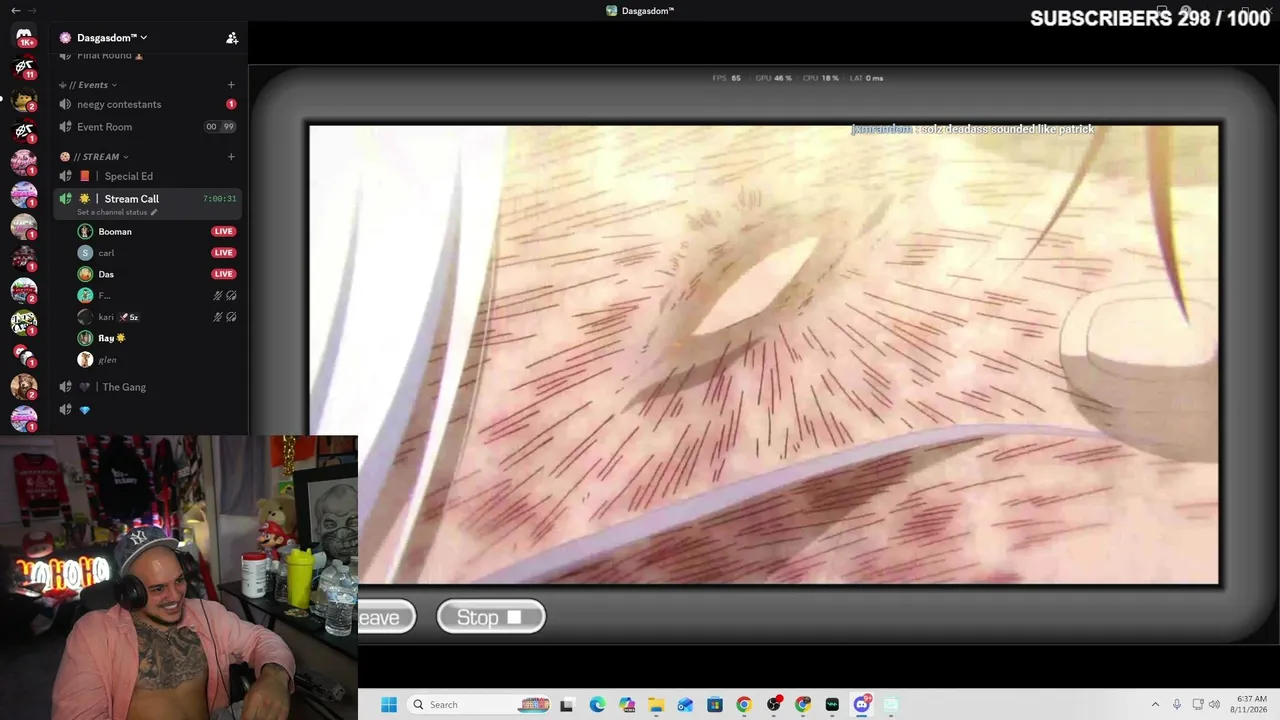
Task: Open the Windows Start menu
Action: click(x=389, y=705)
